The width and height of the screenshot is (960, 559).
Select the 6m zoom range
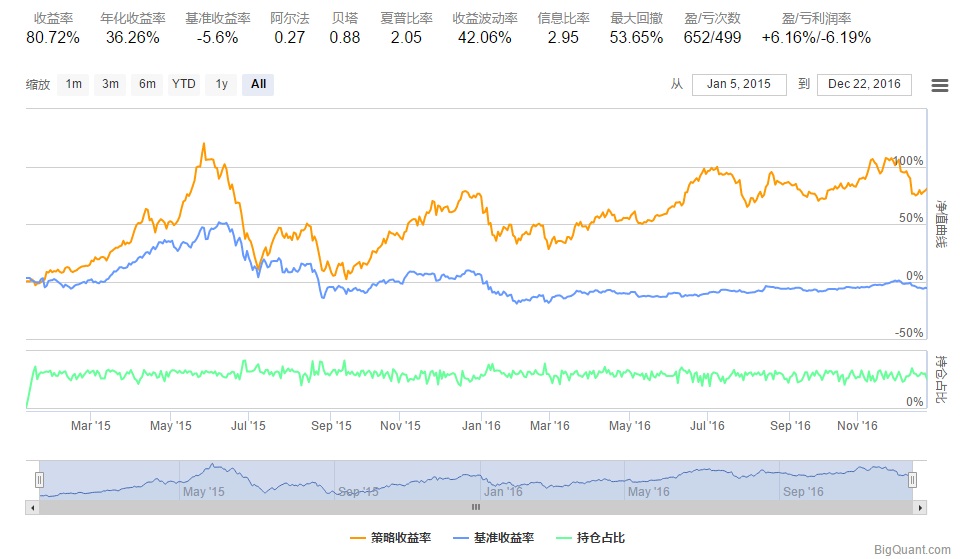[x=147, y=84]
